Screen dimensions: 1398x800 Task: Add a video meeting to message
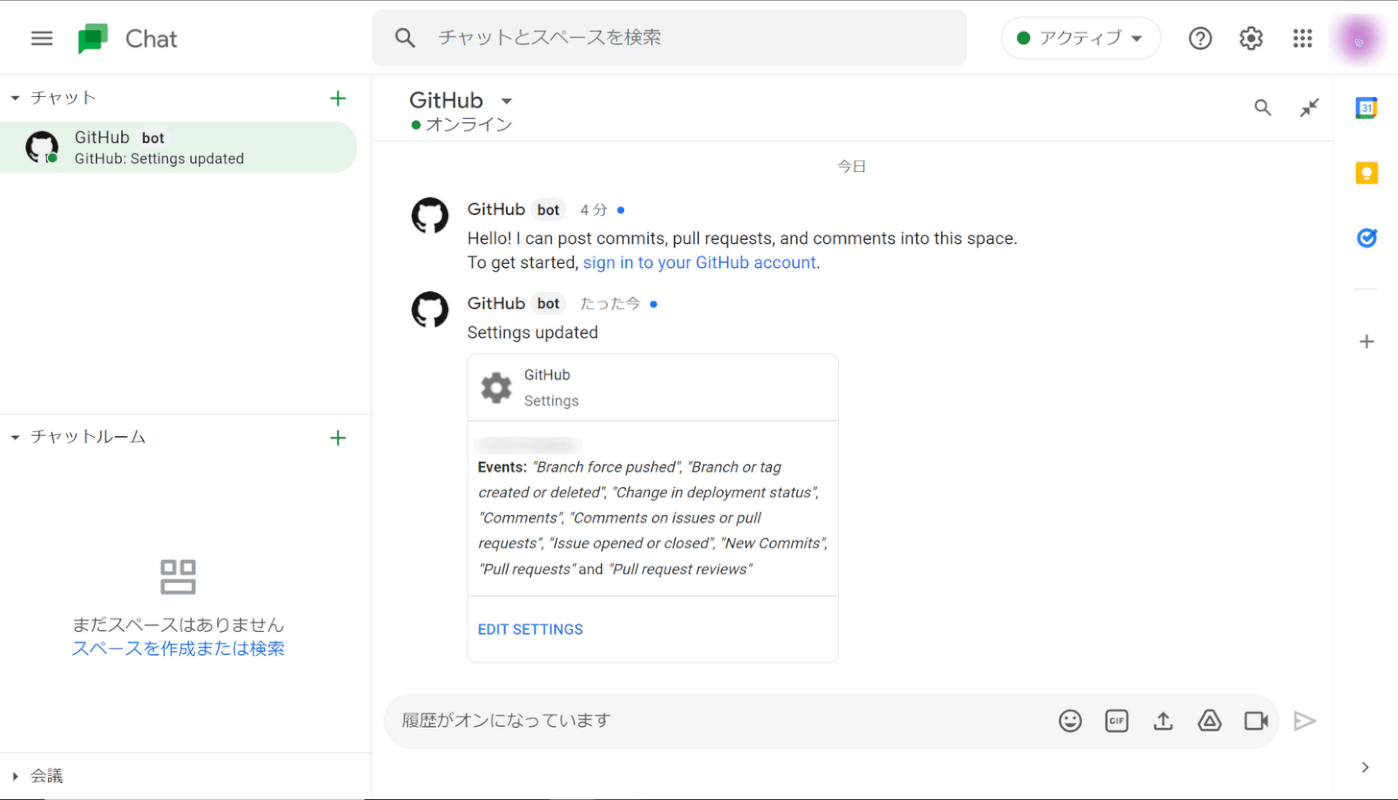tap(1256, 721)
